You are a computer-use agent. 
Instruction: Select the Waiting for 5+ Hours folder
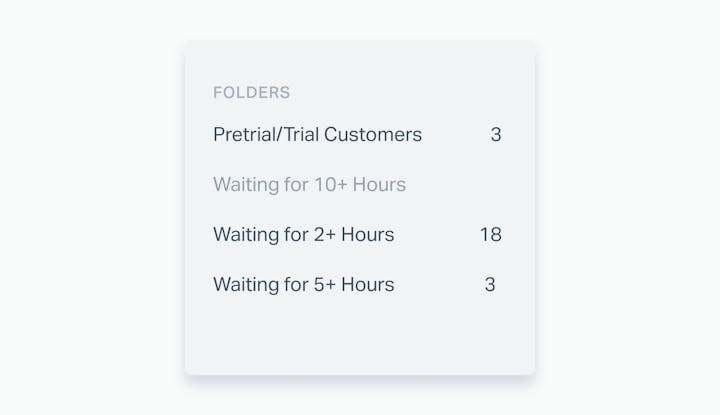(x=303, y=285)
